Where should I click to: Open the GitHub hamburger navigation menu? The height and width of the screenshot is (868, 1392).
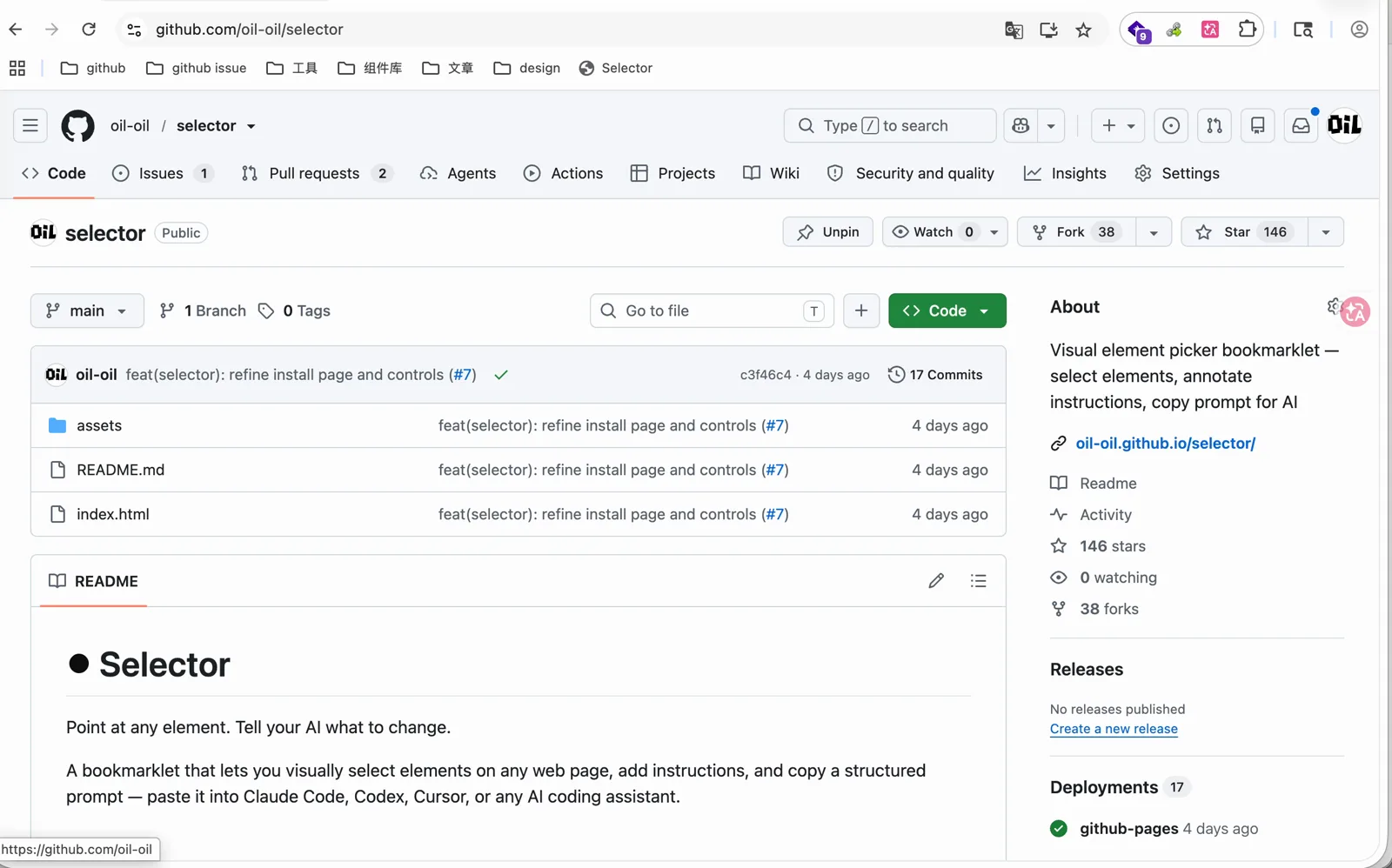pos(30,126)
